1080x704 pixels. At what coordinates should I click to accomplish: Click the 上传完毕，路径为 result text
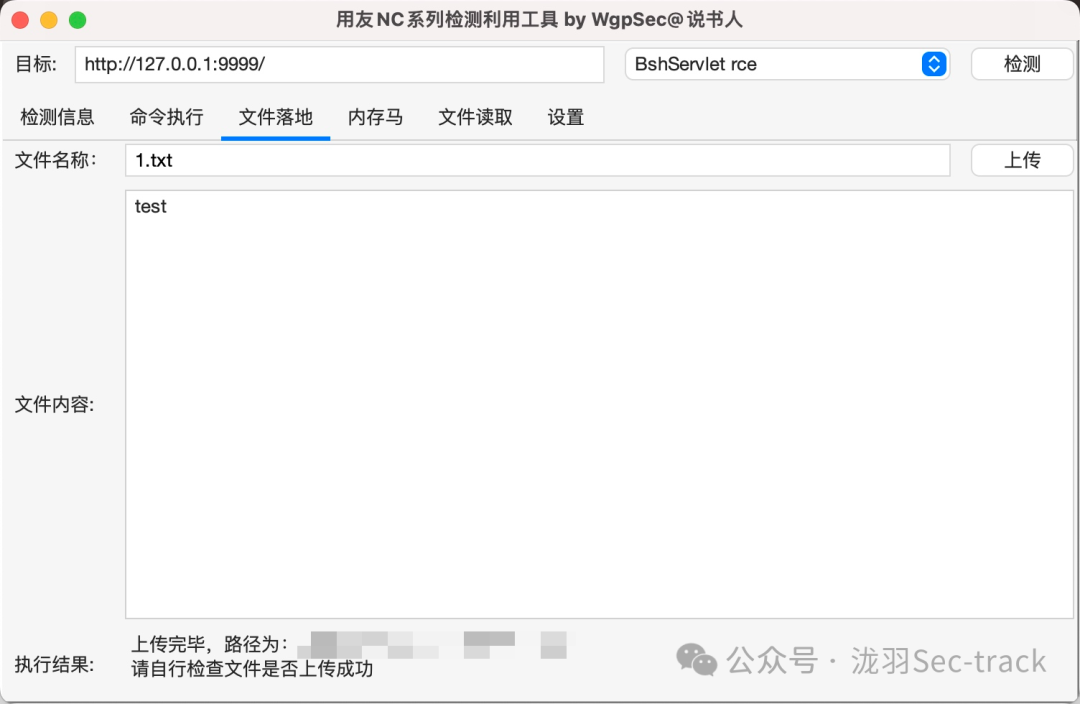pyautogui.click(x=209, y=644)
